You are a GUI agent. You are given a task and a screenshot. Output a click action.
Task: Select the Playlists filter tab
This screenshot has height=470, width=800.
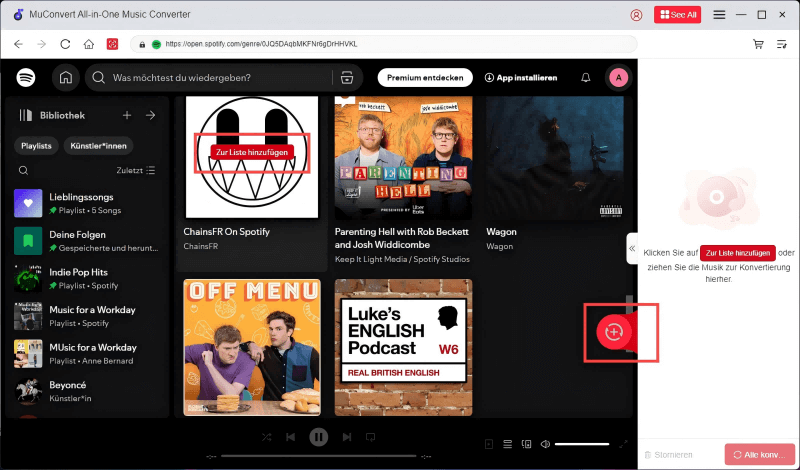coord(37,145)
